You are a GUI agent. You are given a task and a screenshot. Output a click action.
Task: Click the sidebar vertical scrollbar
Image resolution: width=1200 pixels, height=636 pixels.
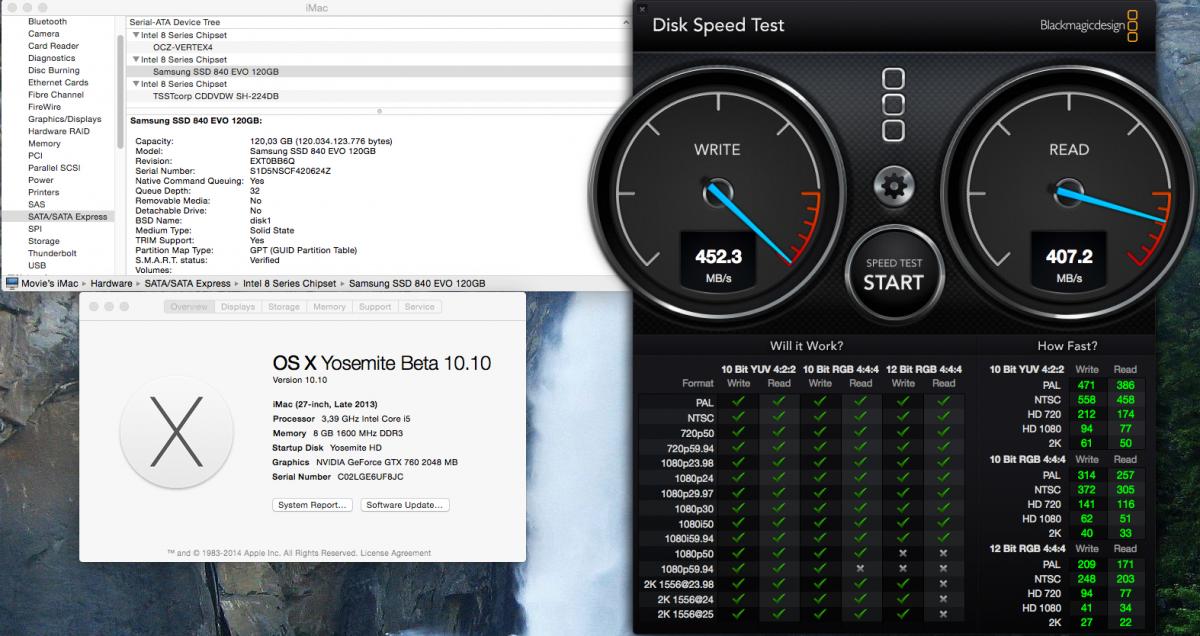coord(121,92)
